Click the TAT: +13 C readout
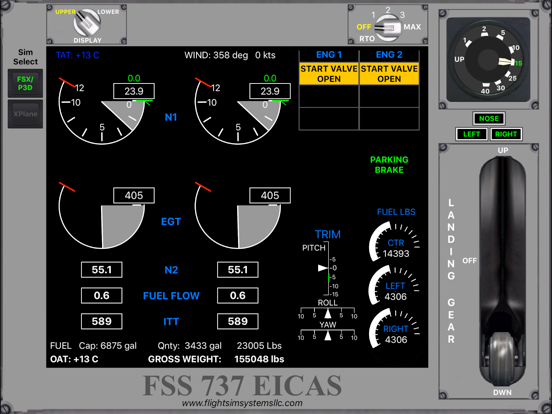This screenshot has width=552, height=414. 77,55
